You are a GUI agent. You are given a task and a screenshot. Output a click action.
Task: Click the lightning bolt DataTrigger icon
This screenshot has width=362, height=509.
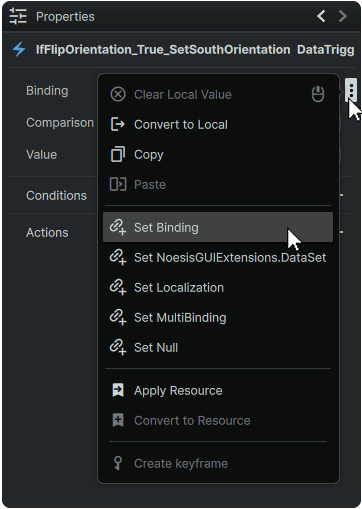pyautogui.click(x=19, y=50)
